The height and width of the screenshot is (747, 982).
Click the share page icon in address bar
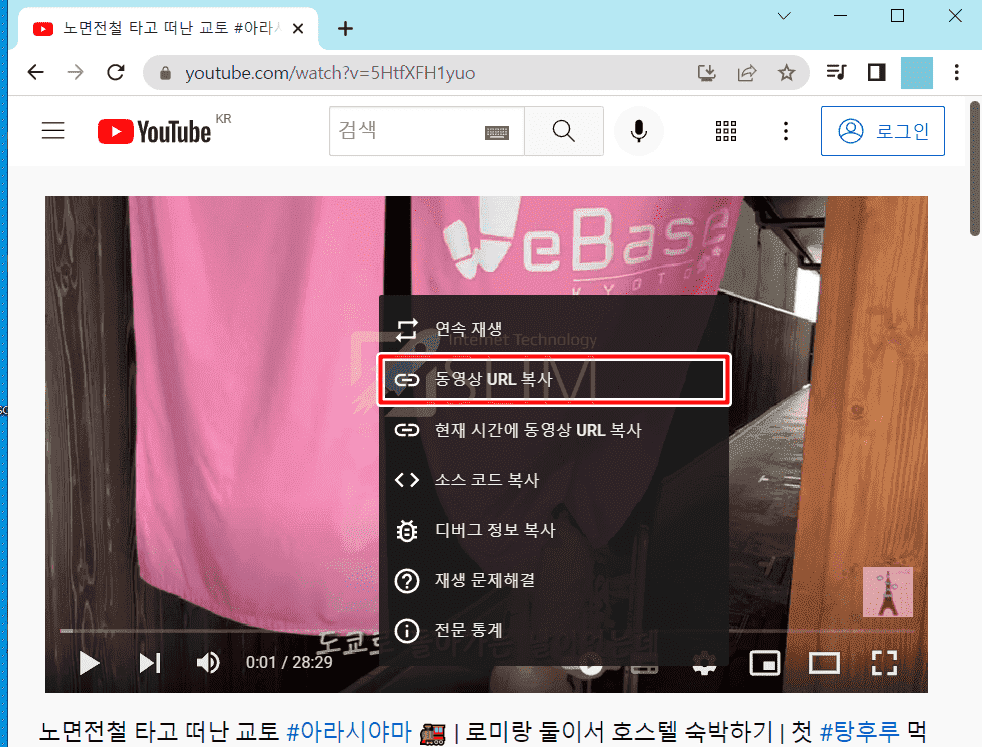[x=747, y=73]
